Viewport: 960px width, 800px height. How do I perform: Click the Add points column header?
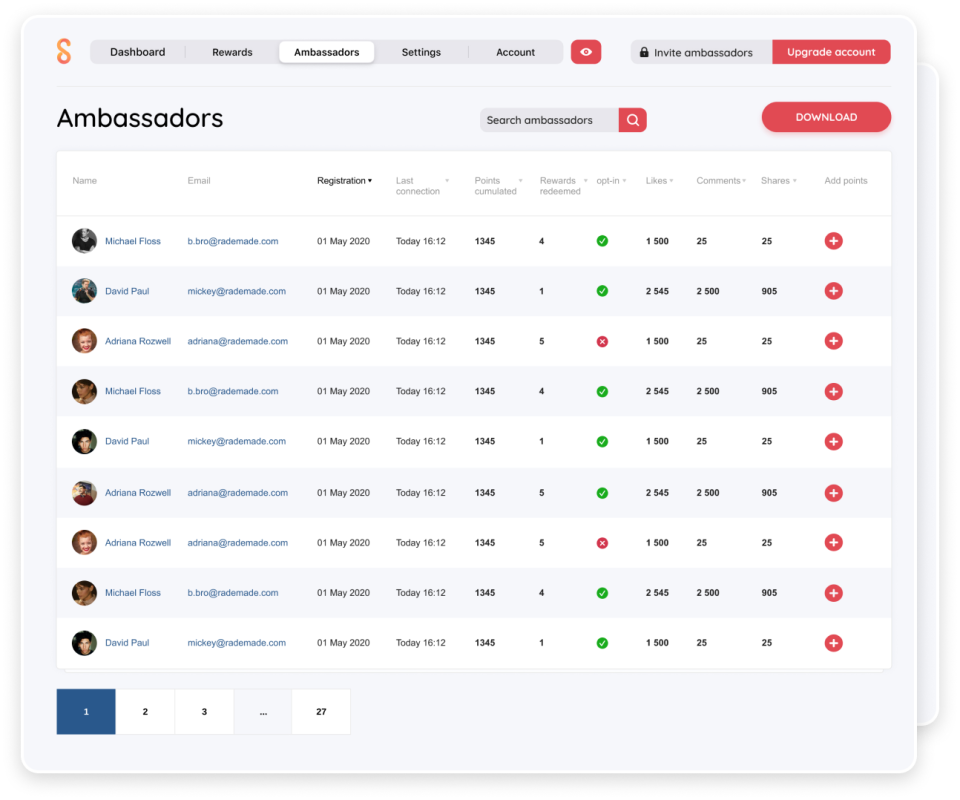point(846,181)
